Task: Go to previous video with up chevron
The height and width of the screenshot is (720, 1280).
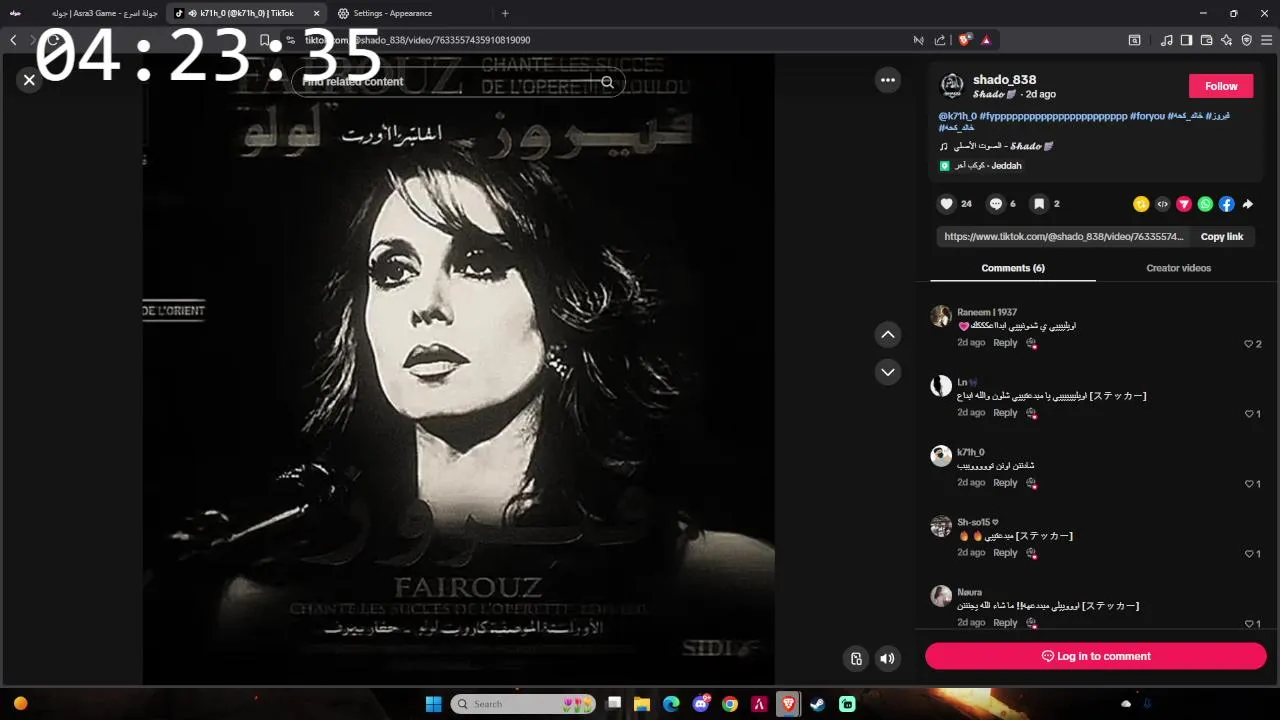Action: point(888,334)
